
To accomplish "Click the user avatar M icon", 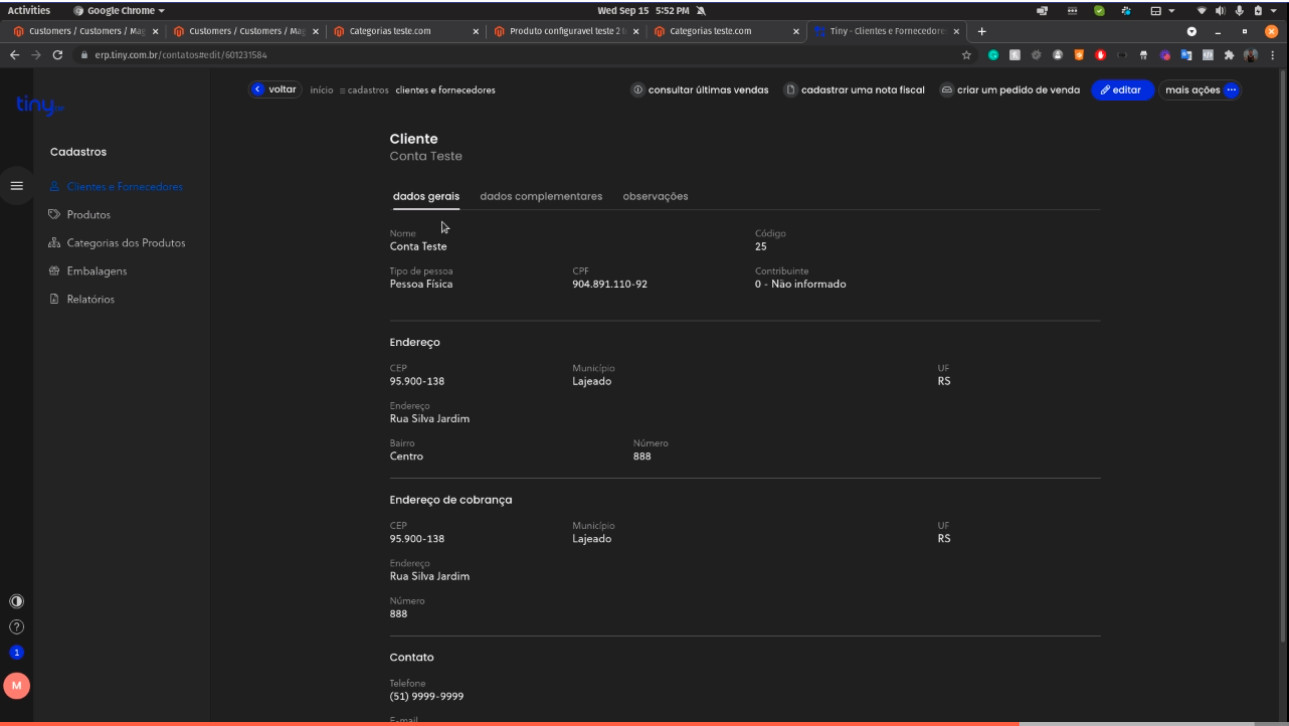I will click(x=16, y=685).
